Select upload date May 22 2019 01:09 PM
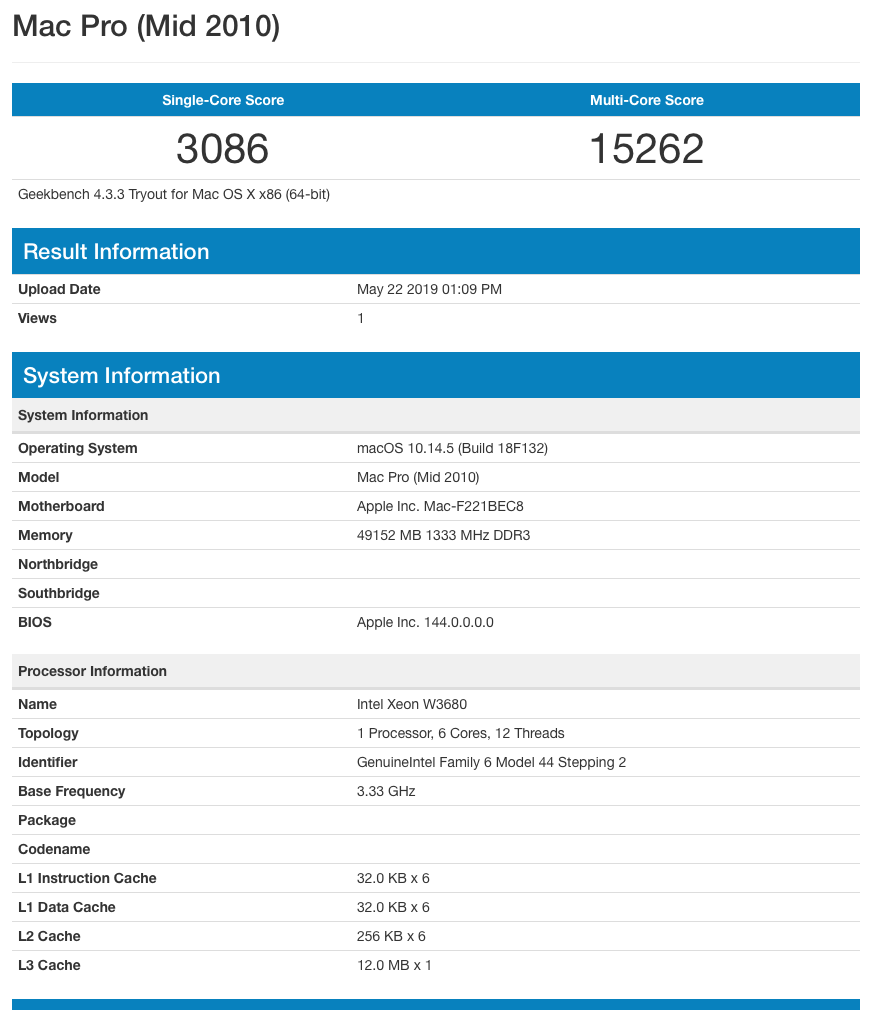870x1010 pixels. tap(430, 289)
